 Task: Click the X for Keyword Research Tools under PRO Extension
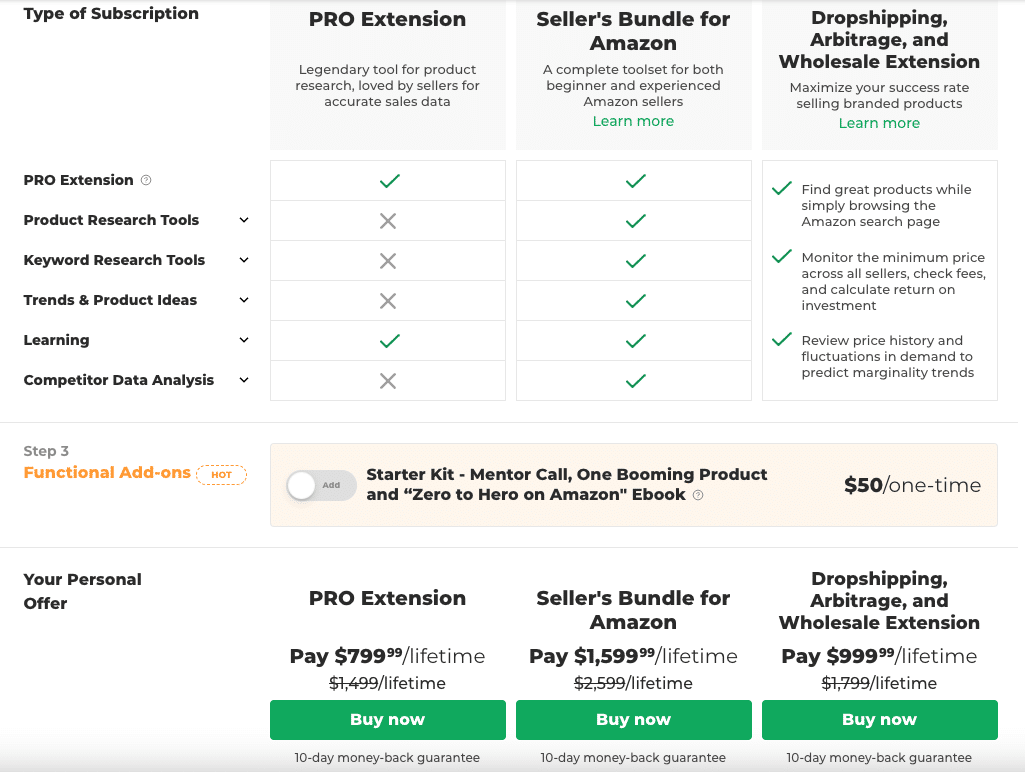387,260
